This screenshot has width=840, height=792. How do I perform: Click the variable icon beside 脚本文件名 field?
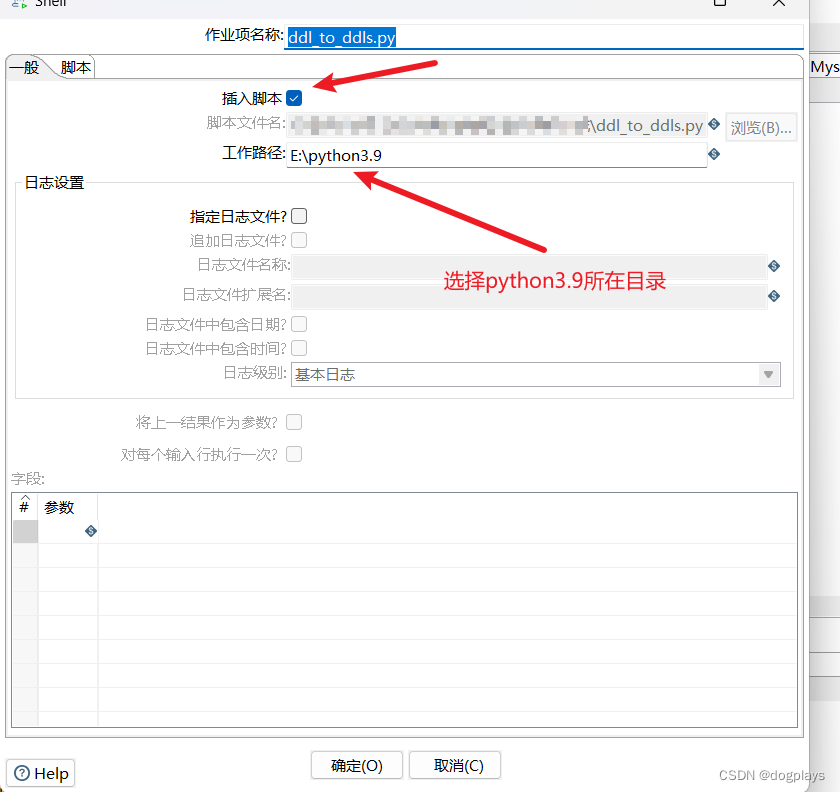click(714, 123)
